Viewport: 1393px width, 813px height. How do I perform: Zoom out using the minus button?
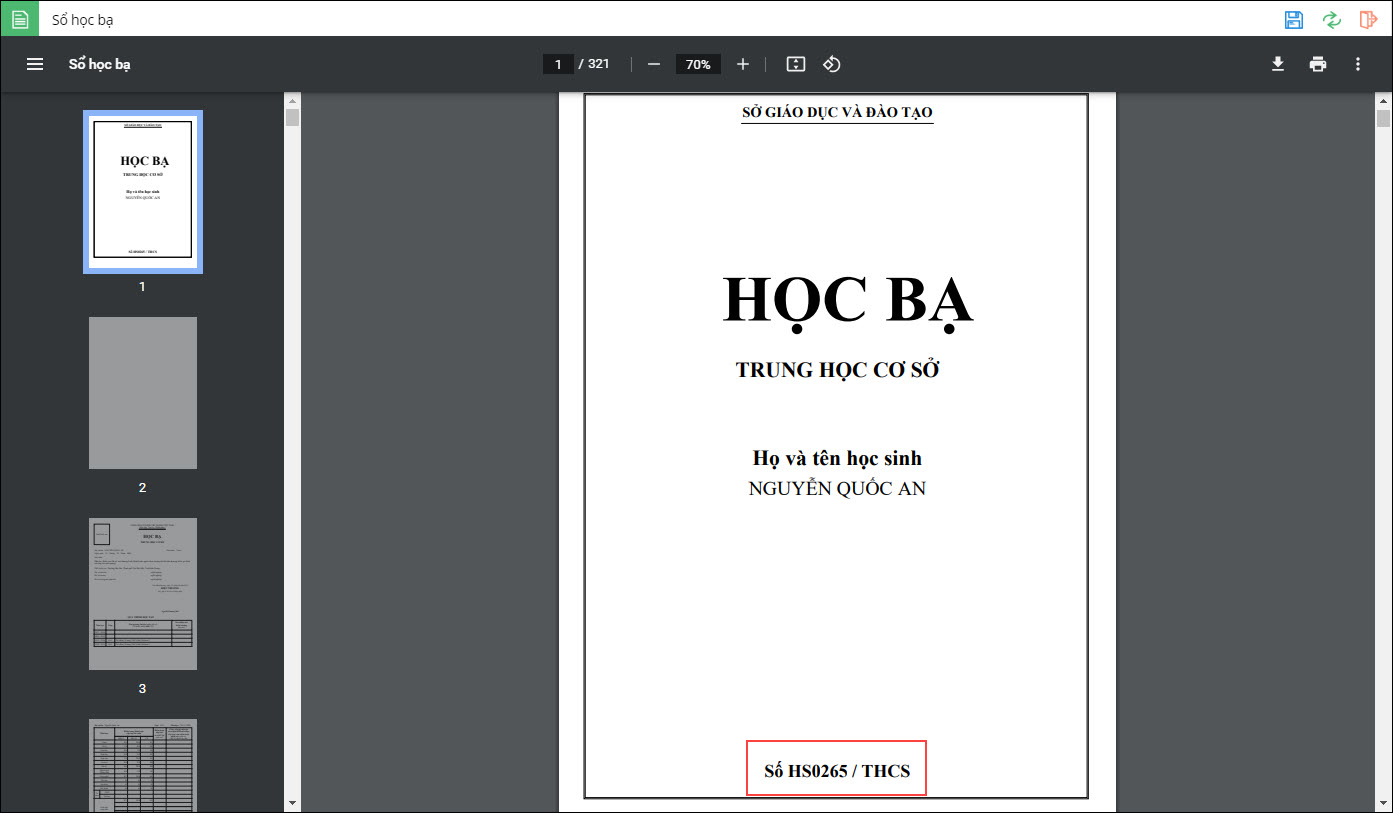[x=654, y=64]
